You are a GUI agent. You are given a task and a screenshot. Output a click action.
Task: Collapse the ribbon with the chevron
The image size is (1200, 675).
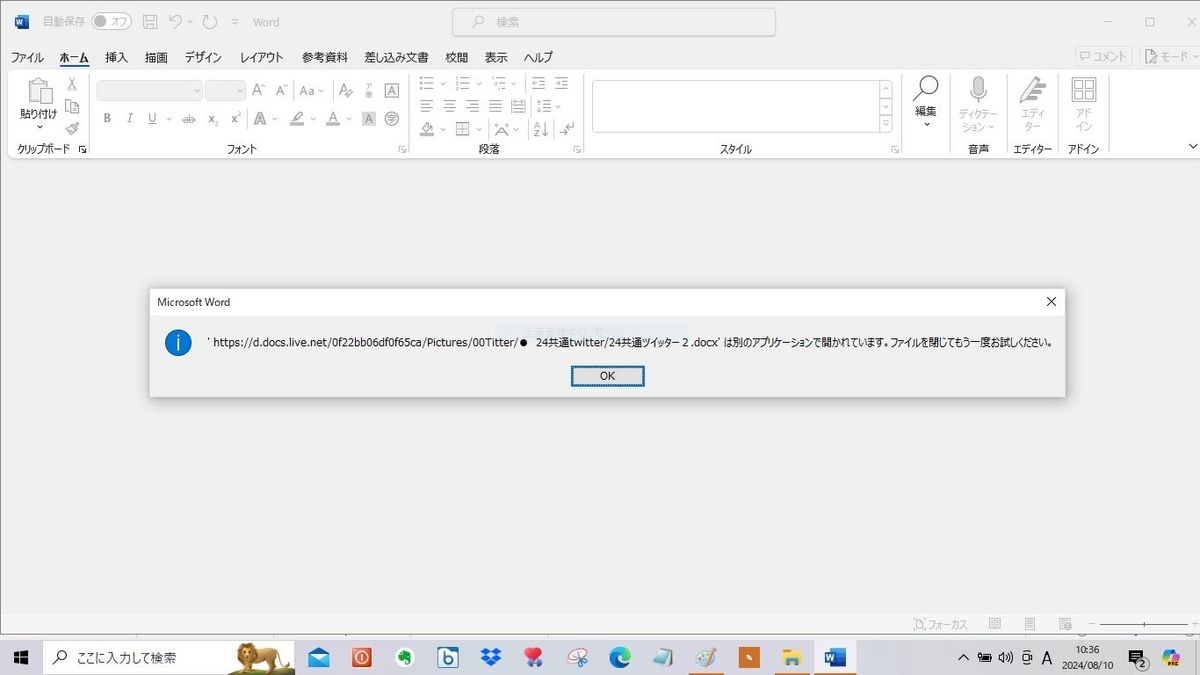(x=1192, y=147)
